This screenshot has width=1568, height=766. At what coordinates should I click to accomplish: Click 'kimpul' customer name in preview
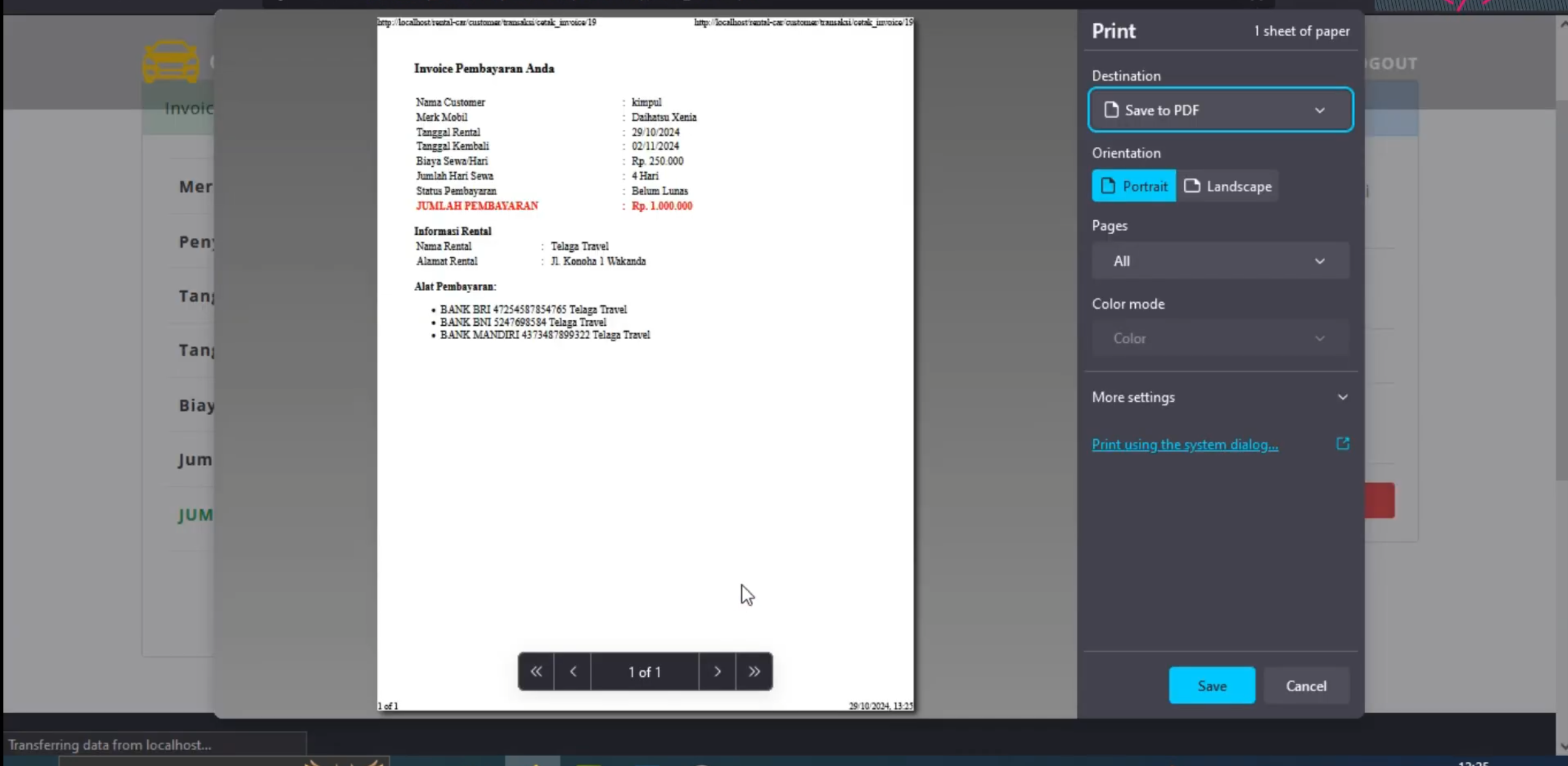coord(646,102)
